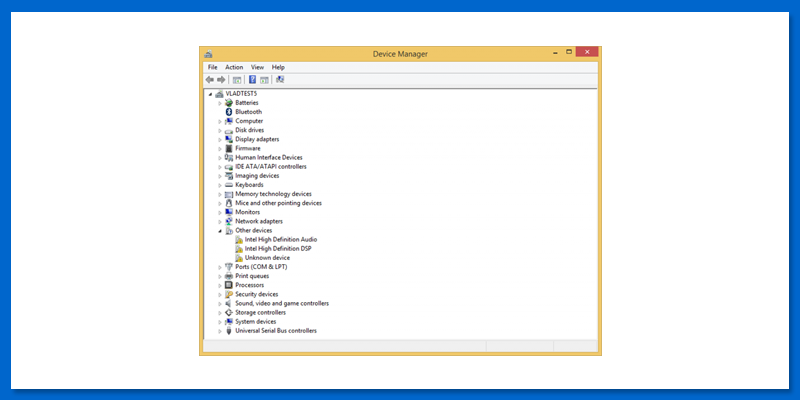Select the Display adapters icon

229,139
